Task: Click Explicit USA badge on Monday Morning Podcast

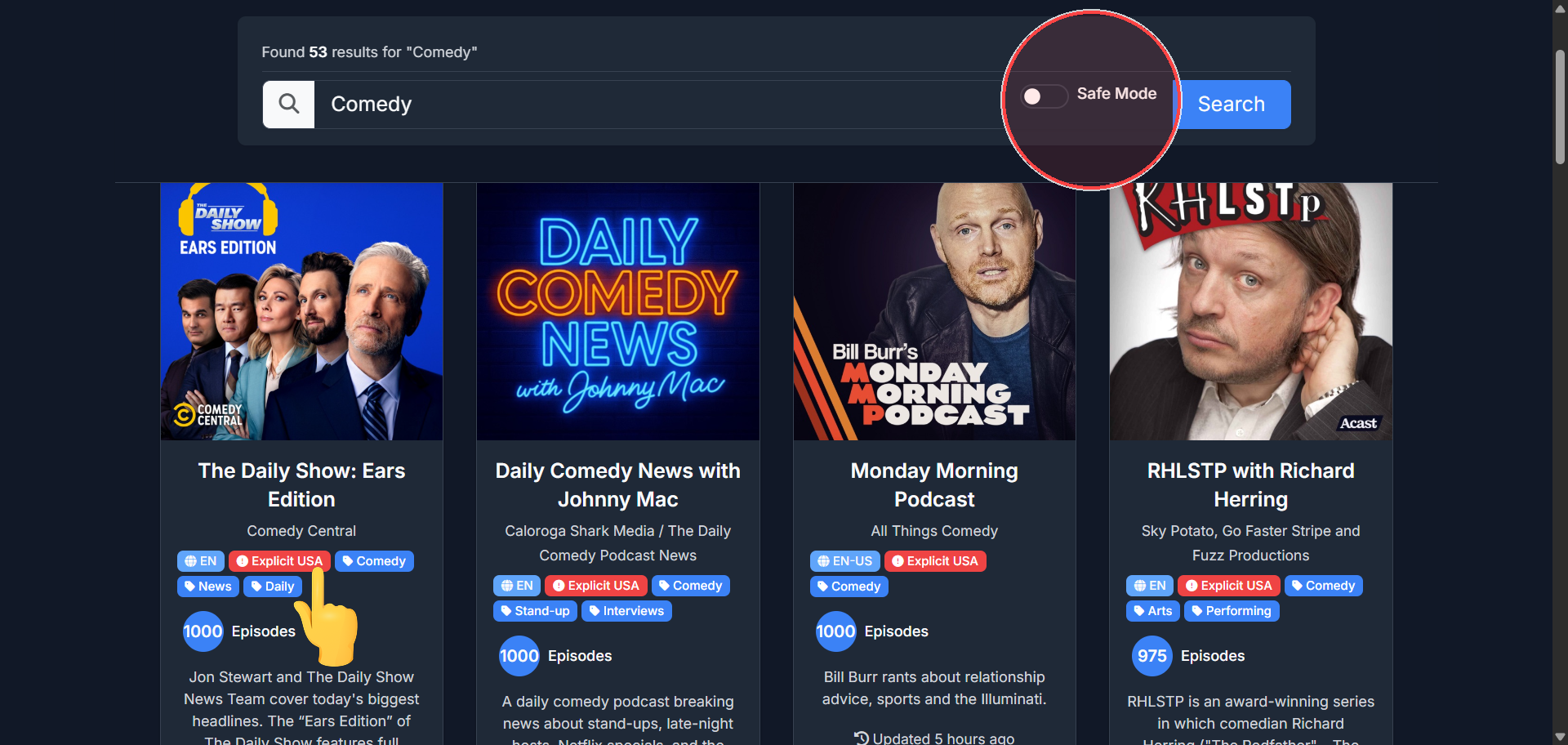Action: tap(934, 561)
